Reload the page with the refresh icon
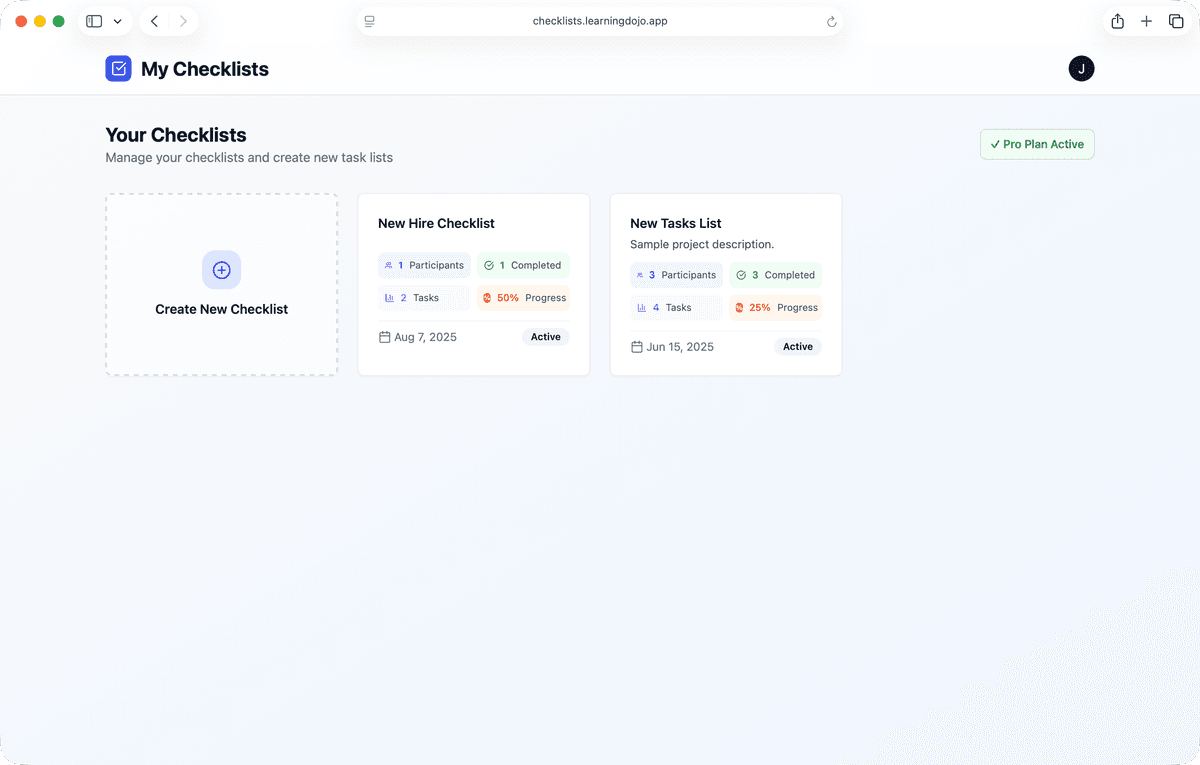 (x=831, y=21)
